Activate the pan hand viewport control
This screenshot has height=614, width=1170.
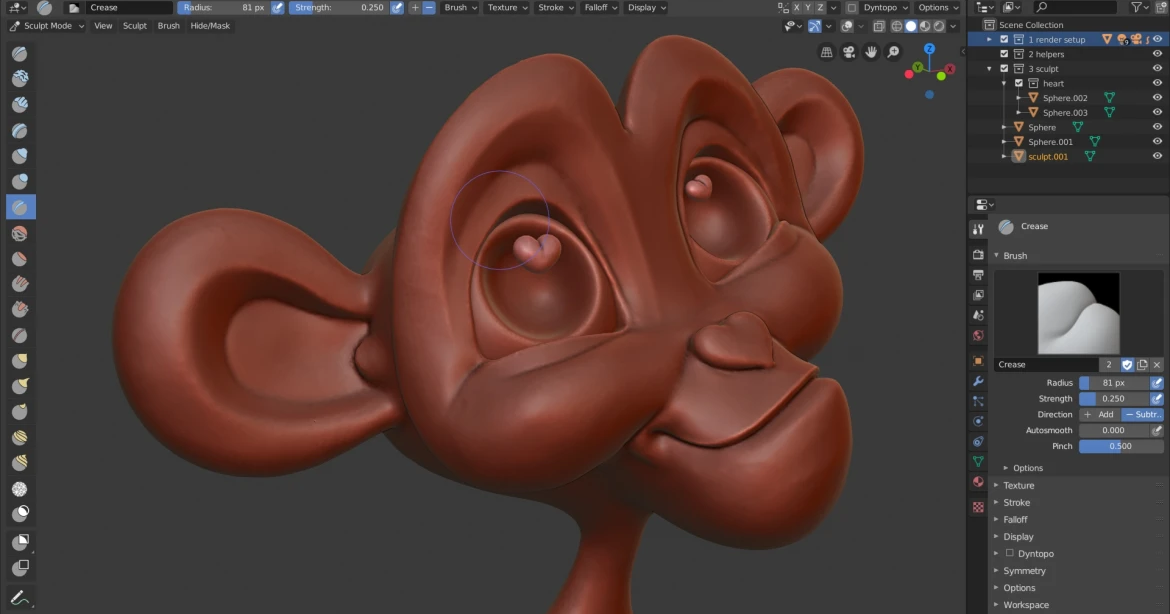point(871,51)
